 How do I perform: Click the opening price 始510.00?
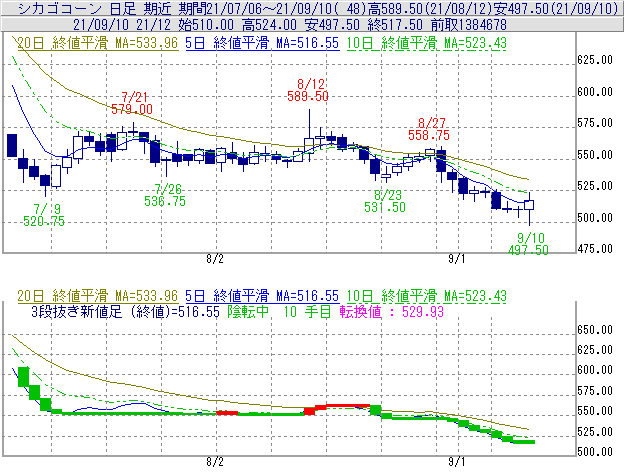(x=206, y=25)
